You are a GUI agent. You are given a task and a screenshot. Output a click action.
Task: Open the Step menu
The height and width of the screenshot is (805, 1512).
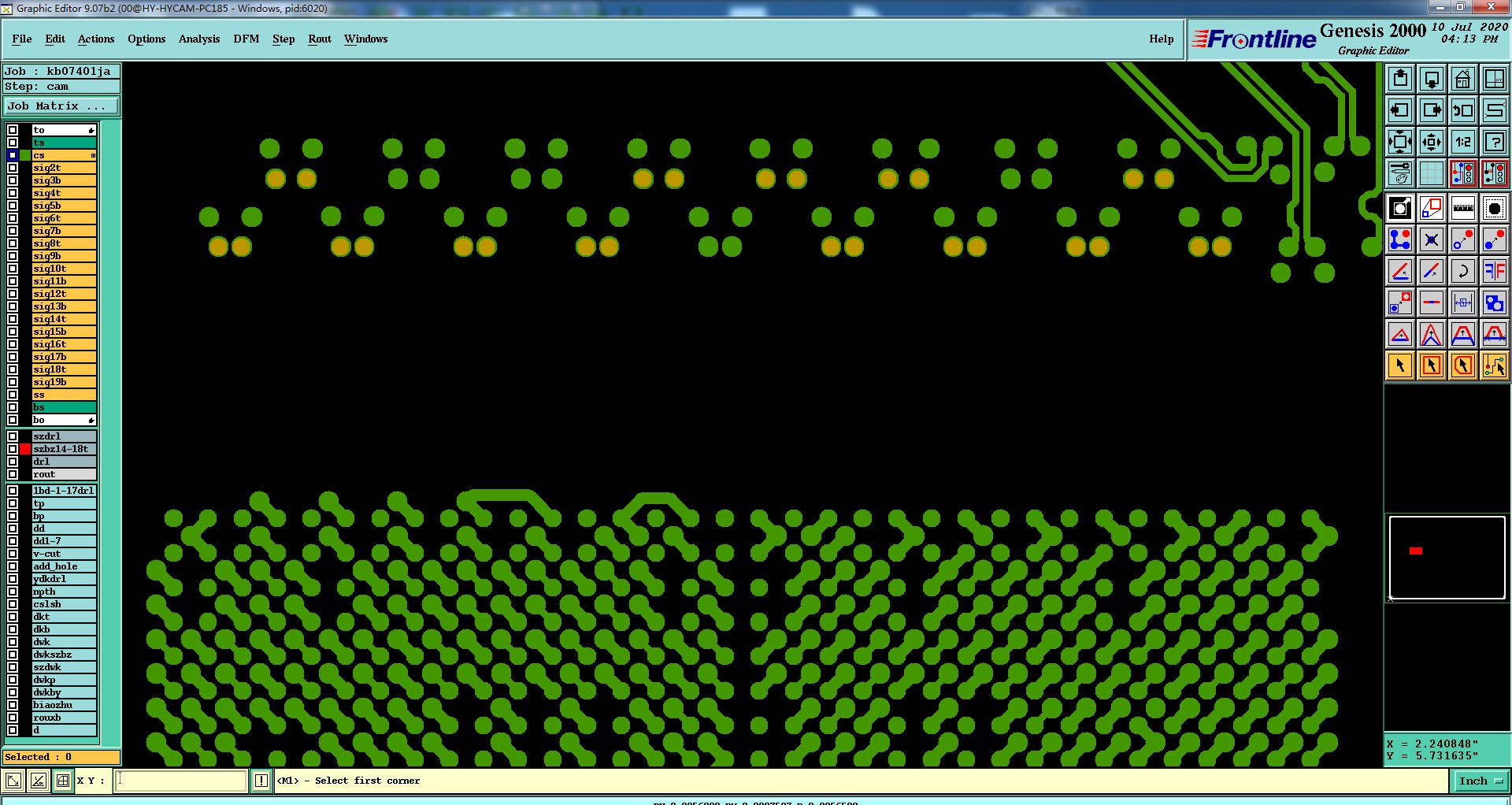tap(283, 39)
